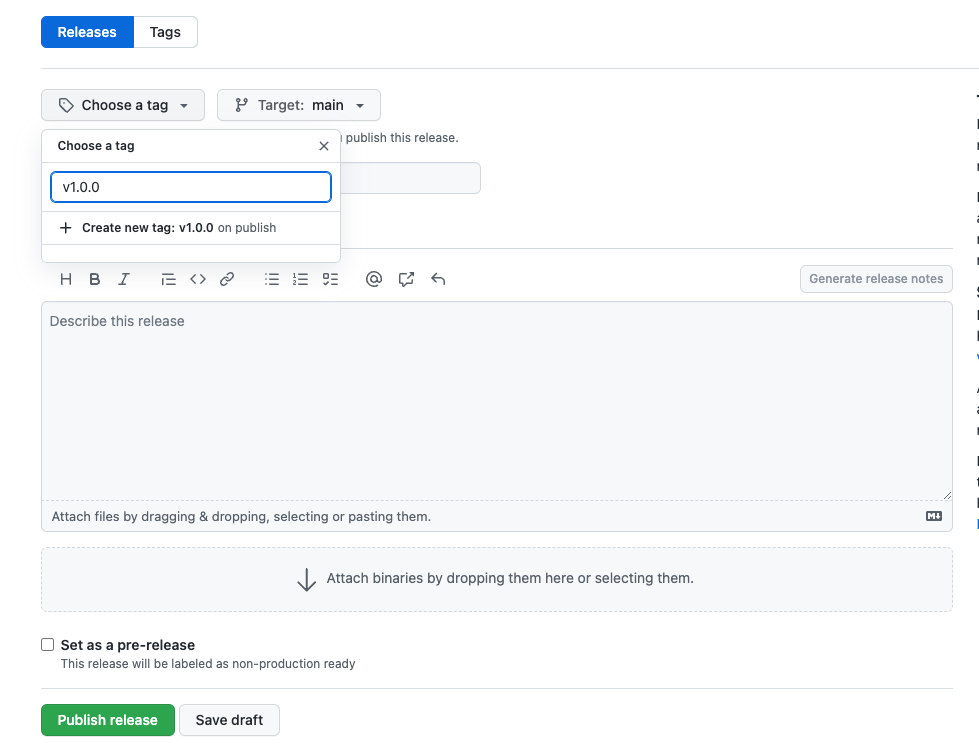979x750 pixels.
Task: Toggle Italic formatting icon
Action: (124, 279)
